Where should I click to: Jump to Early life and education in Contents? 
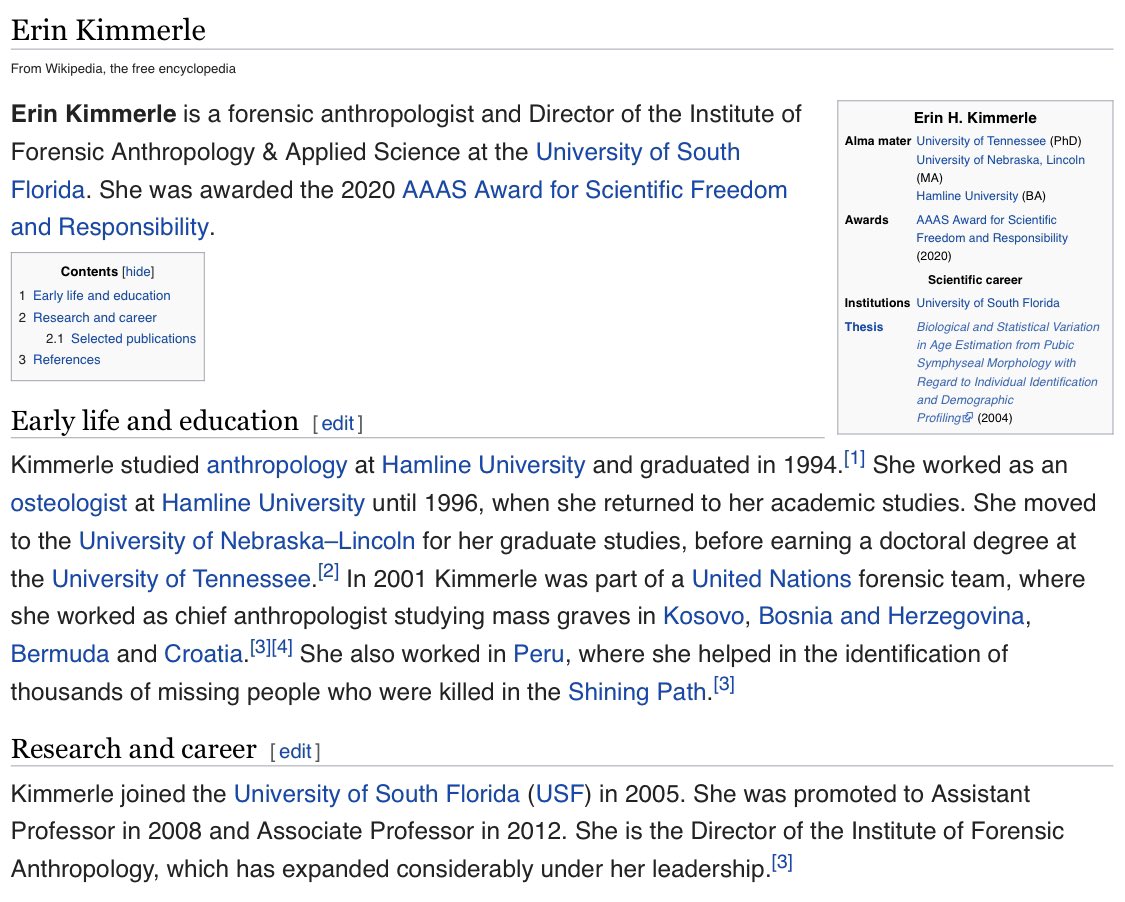[101, 296]
